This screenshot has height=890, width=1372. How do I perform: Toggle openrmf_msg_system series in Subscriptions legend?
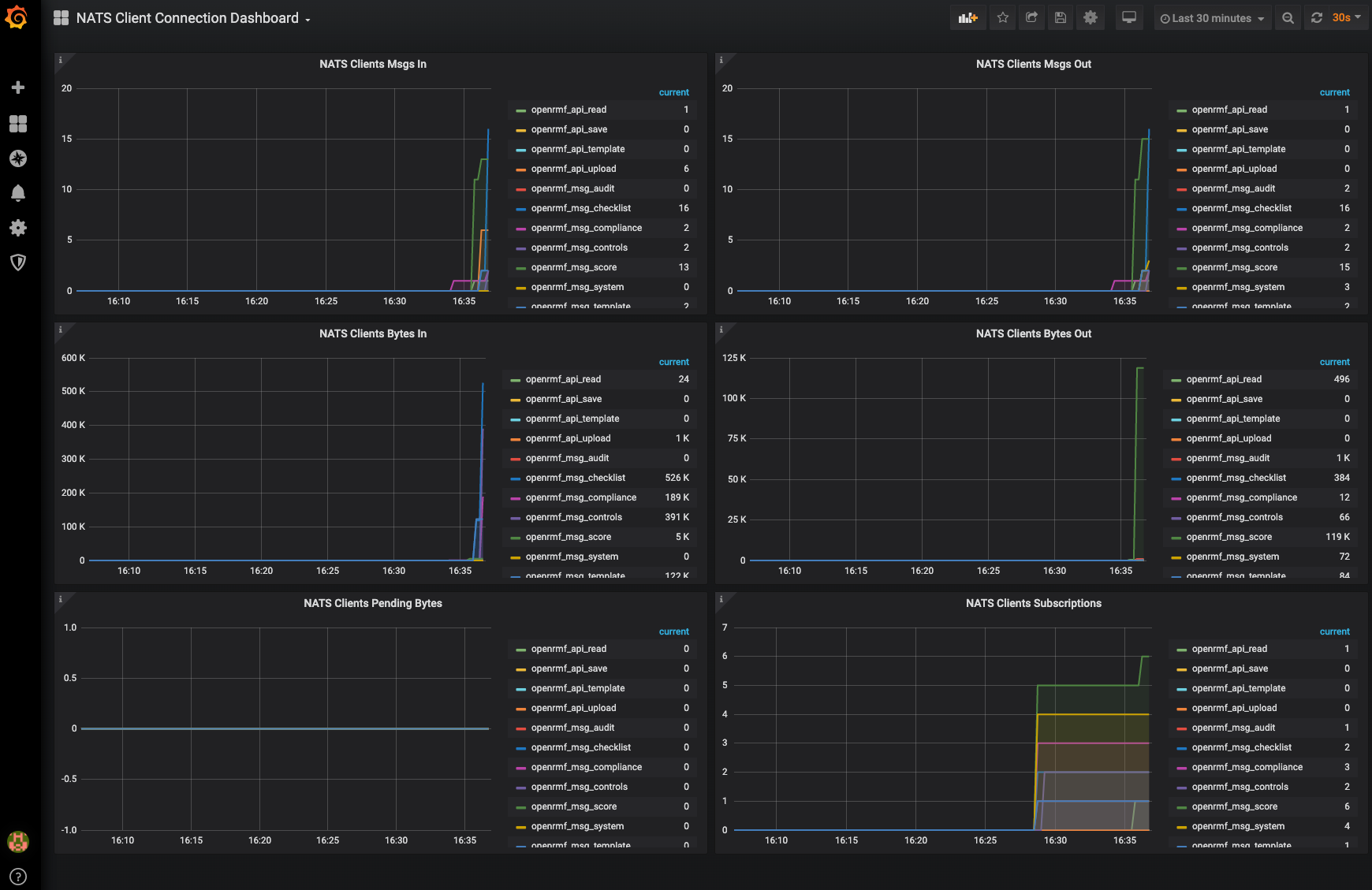pyautogui.click(x=1238, y=826)
